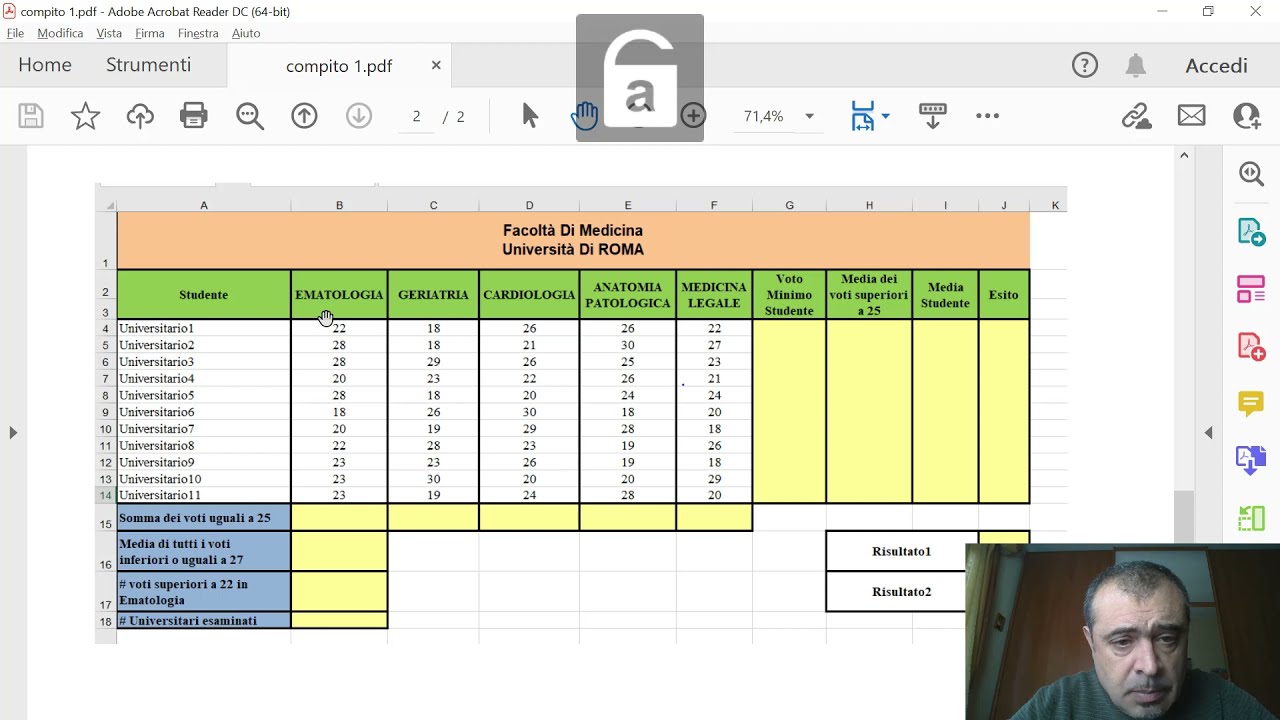Switch to the Strumenti tab
The image size is (1280, 720).
click(x=148, y=65)
